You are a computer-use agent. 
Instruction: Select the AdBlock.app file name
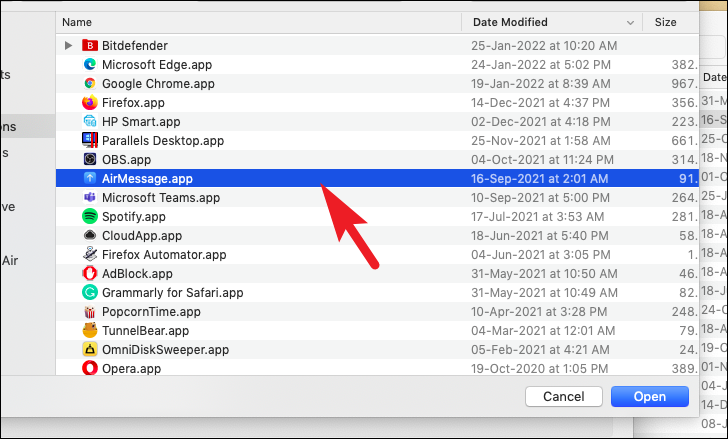[x=137, y=274]
